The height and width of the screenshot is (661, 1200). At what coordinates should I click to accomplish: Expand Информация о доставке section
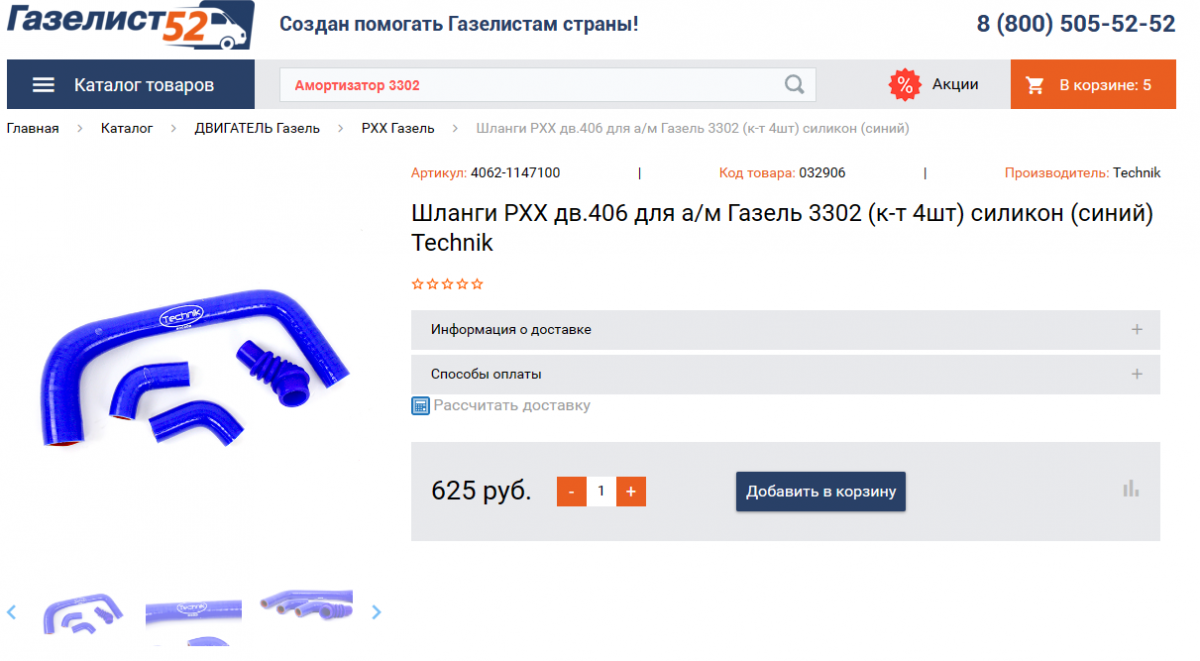click(785, 330)
